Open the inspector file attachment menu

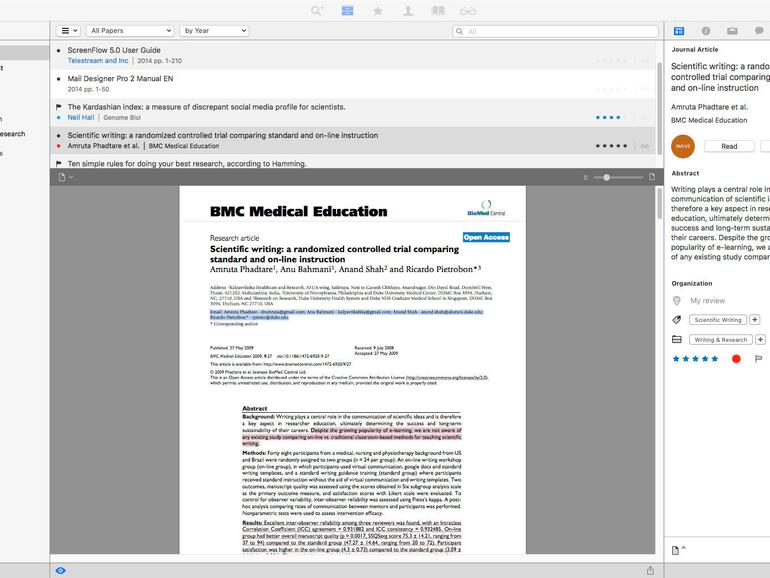pyautogui.click(x=678, y=550)
